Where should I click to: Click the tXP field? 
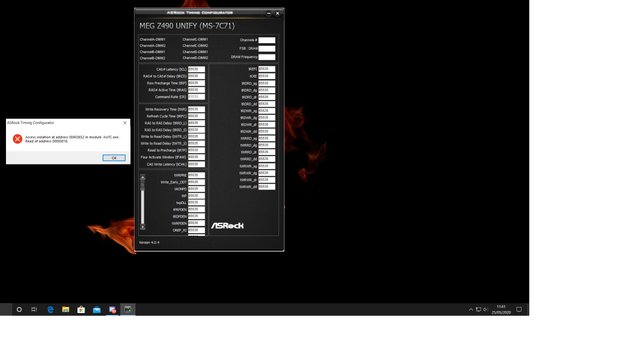pos(196,196)
